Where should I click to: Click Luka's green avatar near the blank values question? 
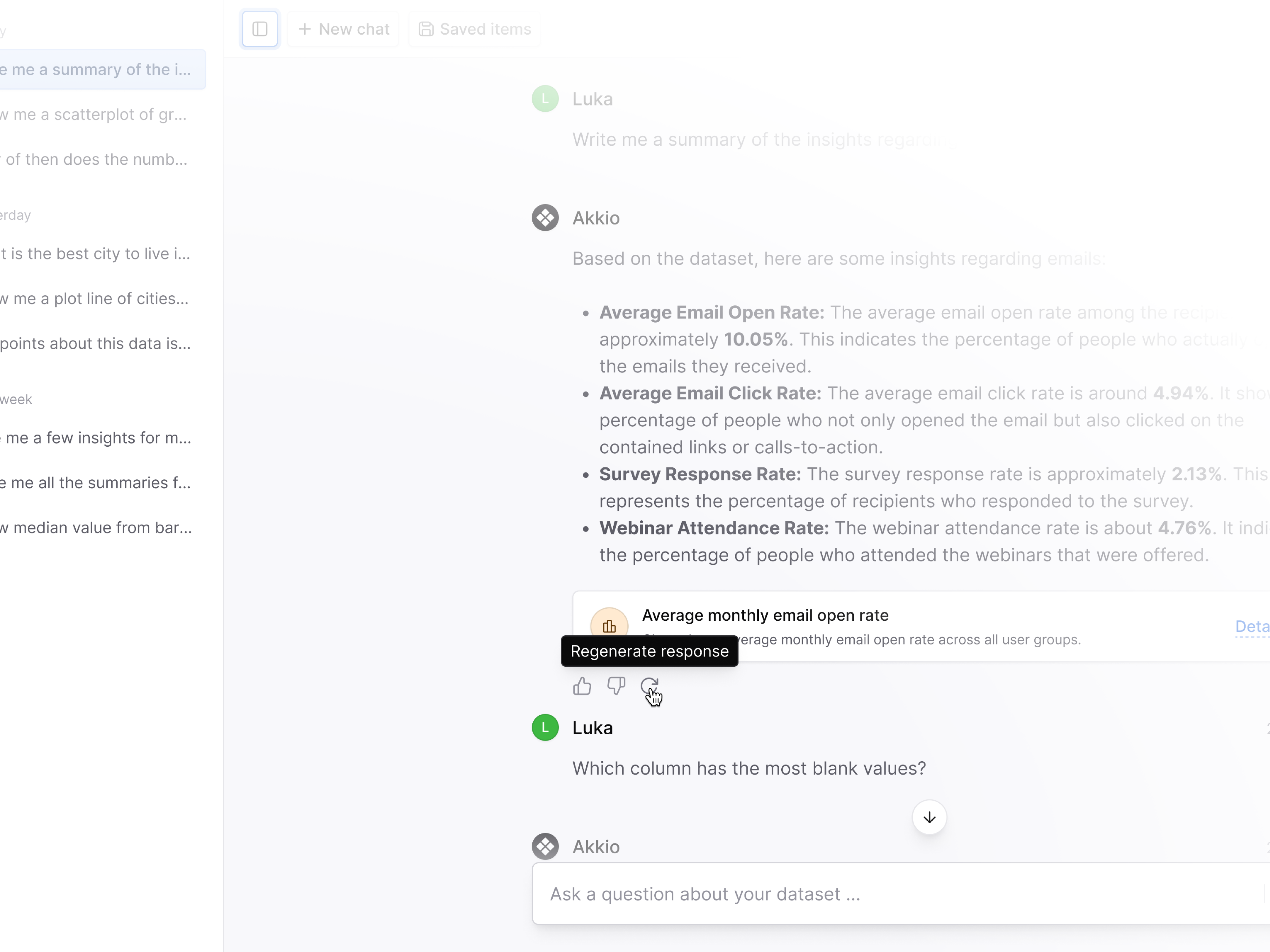click(x=545, y=728)
